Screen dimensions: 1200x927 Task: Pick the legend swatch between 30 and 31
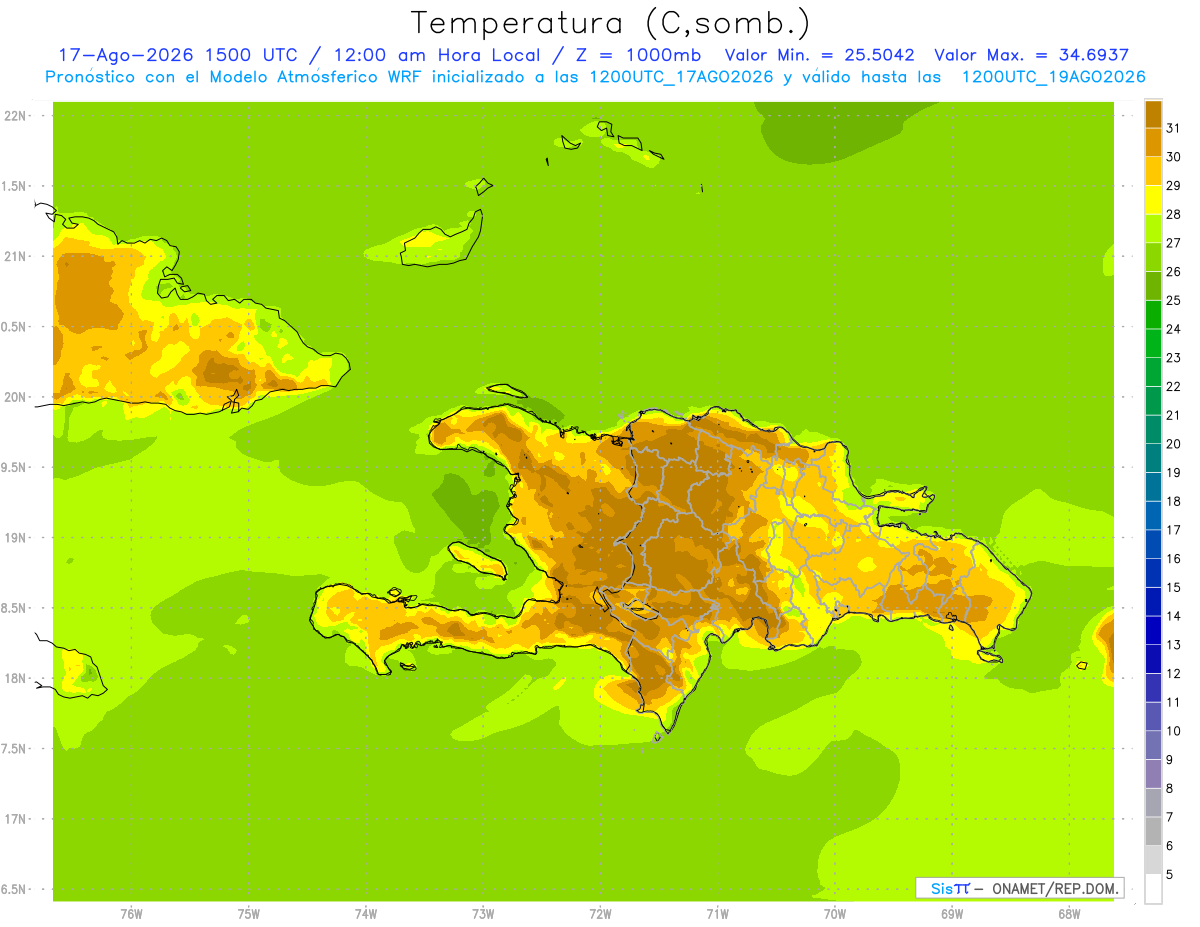(x=1153, y=142)
